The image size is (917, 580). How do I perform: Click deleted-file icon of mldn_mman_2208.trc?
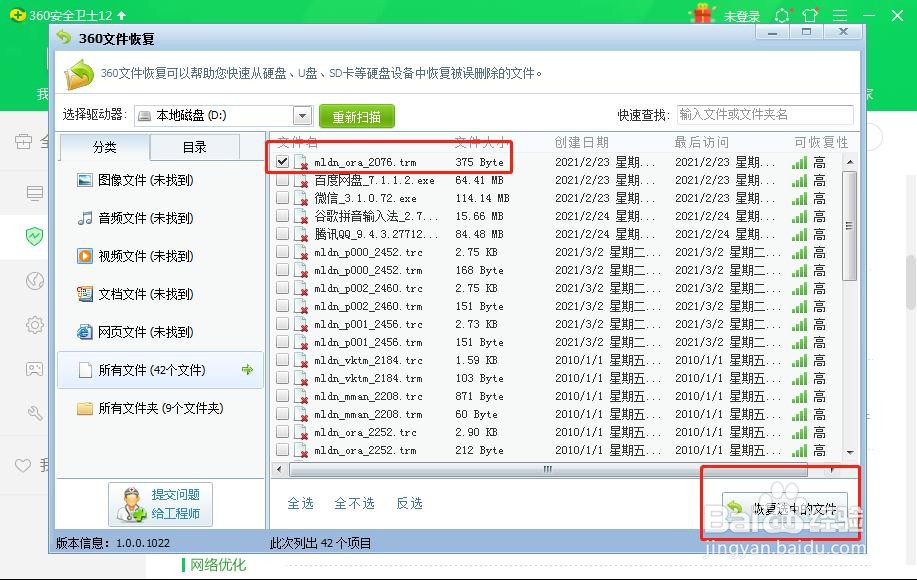(301, 397)
